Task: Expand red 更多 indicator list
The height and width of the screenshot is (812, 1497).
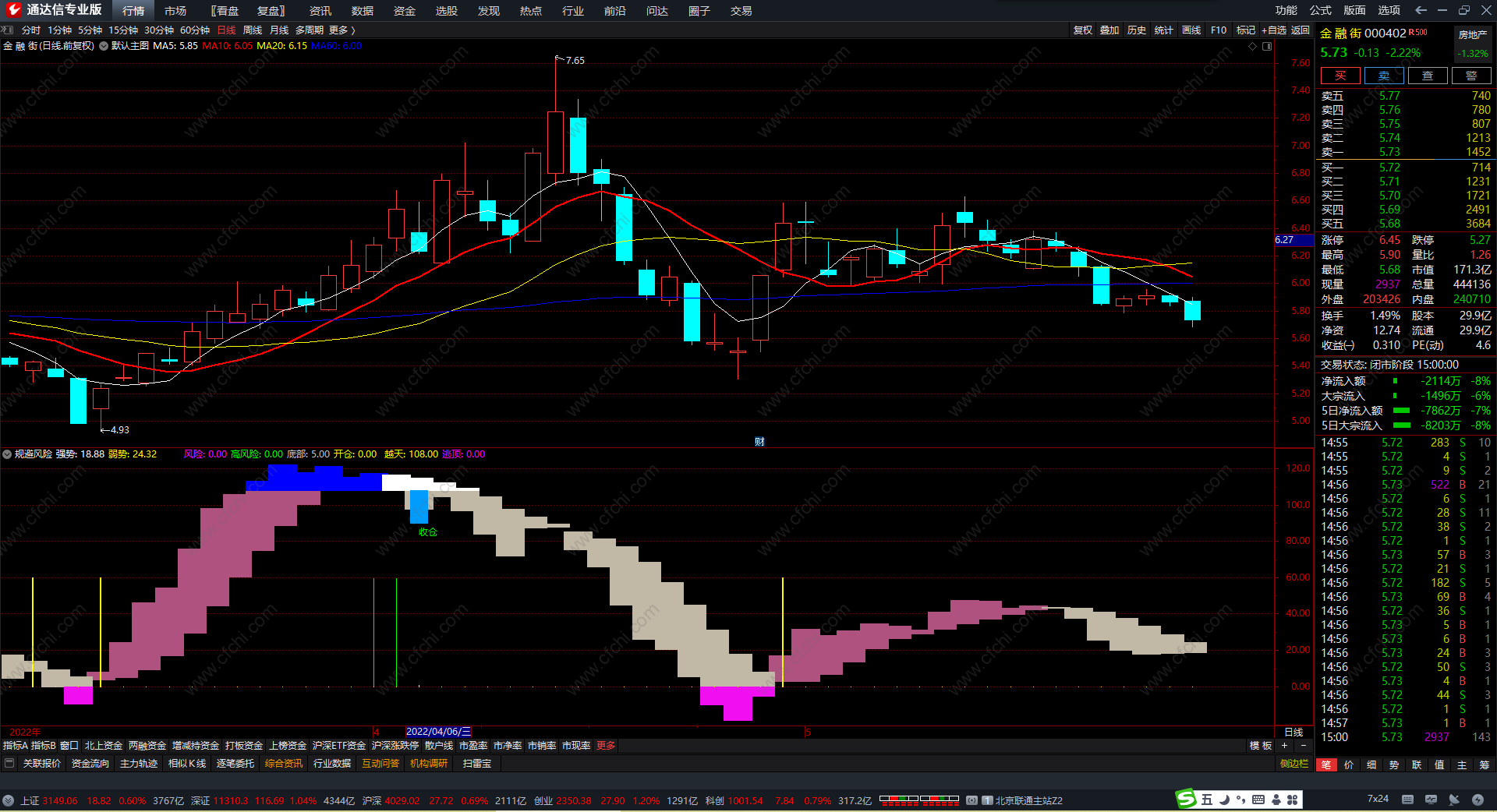Action: (x=606, y=746)
